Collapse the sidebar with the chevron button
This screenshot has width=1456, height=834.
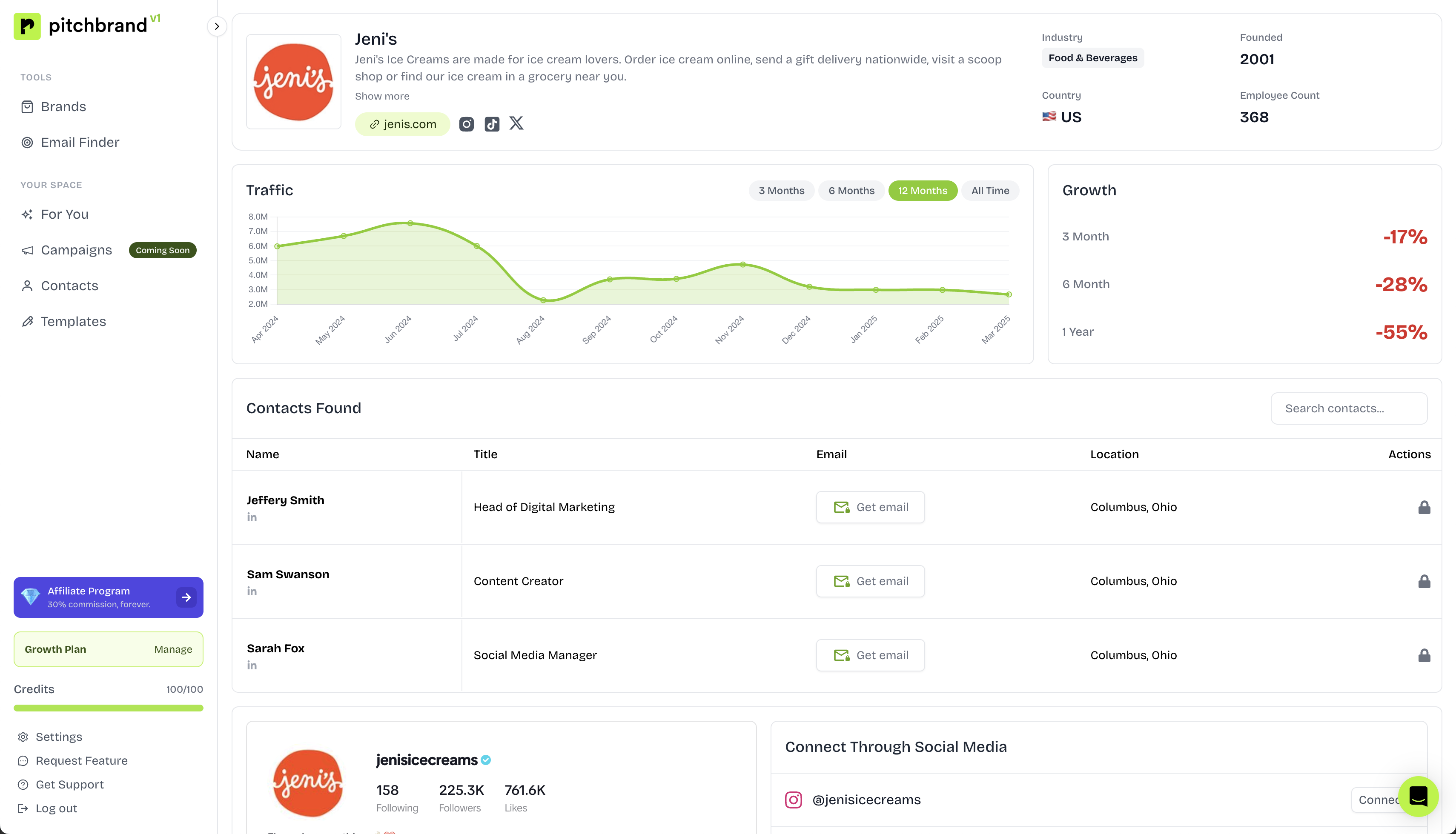pos(217,26)
